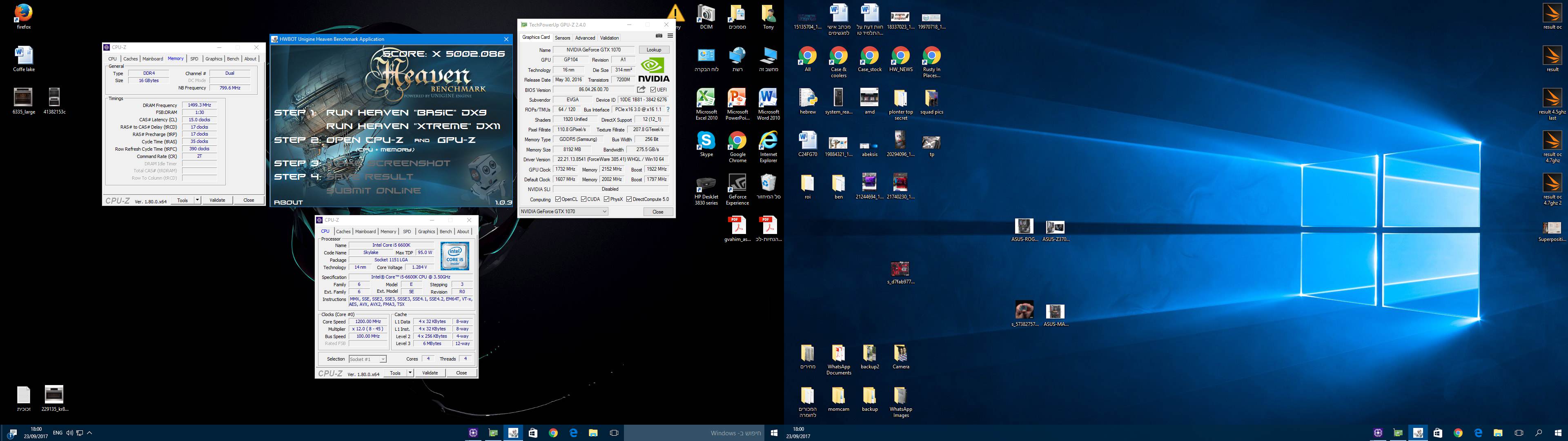The image size is (1568, 441).
Task: Click the Start button on the left monitor's taskbar
Action: pos(774,432)
